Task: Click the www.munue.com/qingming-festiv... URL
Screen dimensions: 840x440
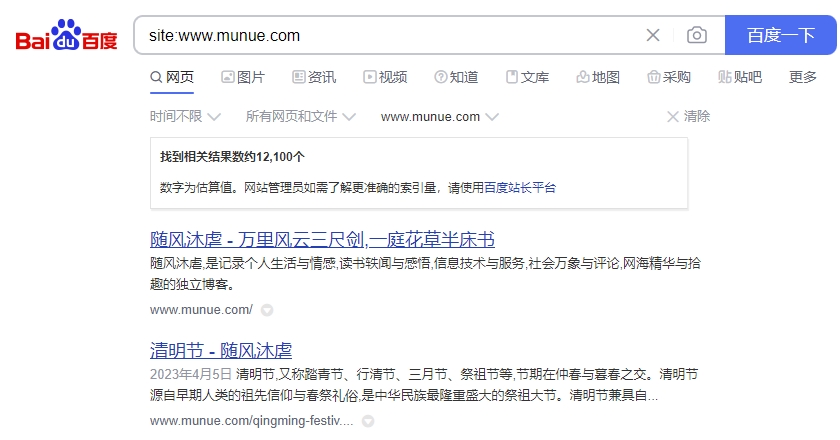Action: [x=252, y=421]
